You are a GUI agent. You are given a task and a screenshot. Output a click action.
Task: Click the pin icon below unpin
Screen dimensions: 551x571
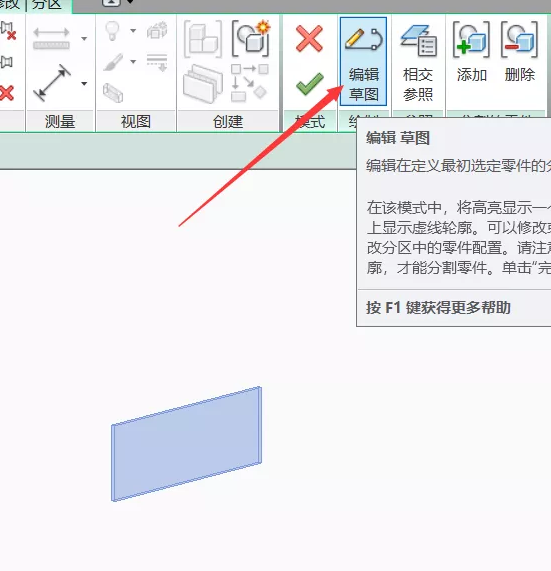pyautogui.click(x=6, y=62)
